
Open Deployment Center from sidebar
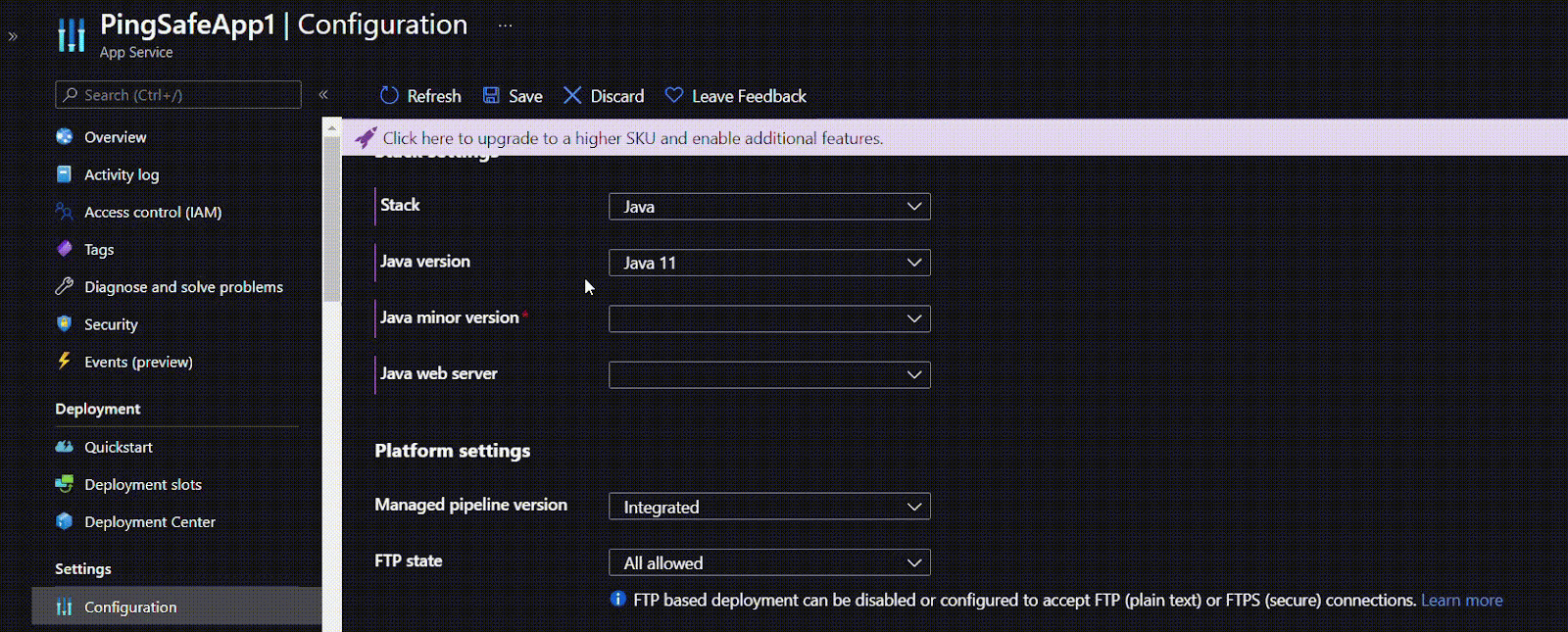(x=149, y=522)
